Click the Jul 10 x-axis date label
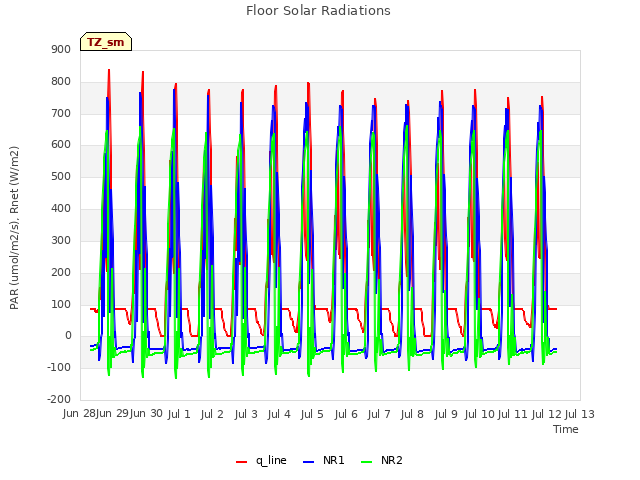The image size is (640, 480). (480, 414)
